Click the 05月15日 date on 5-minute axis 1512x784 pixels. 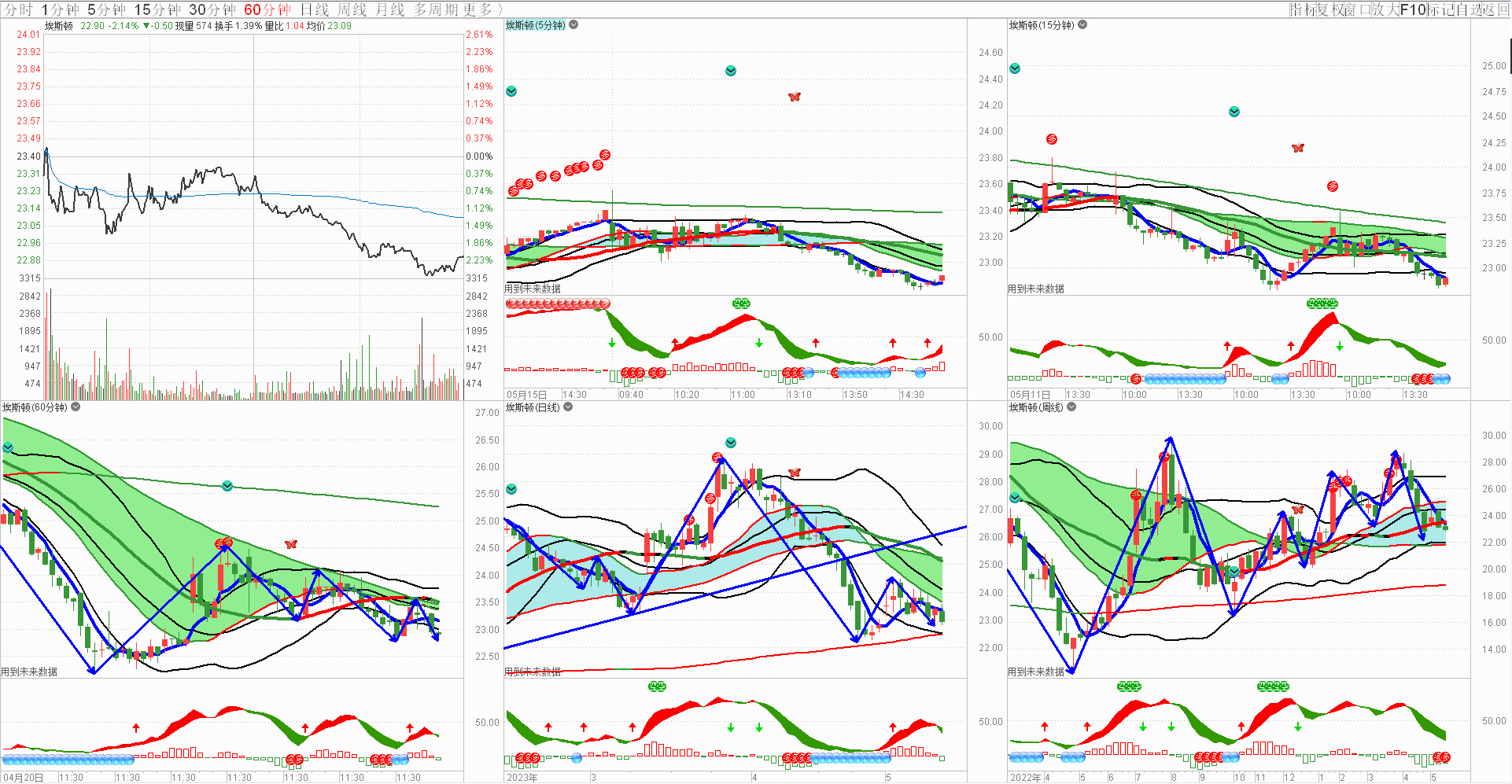[x=526, y=394]
